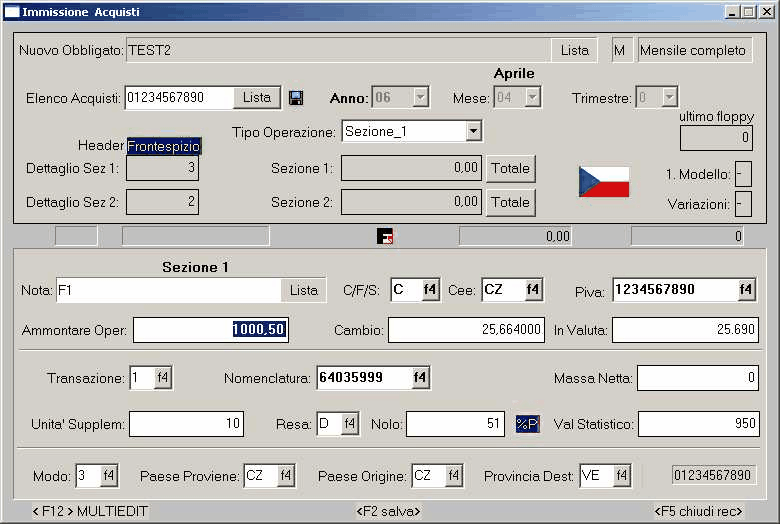The width and height of the screenshot is (780, 524).
Task: Click the Totale button for Sezione 1
Action: [x=510, y=169]
